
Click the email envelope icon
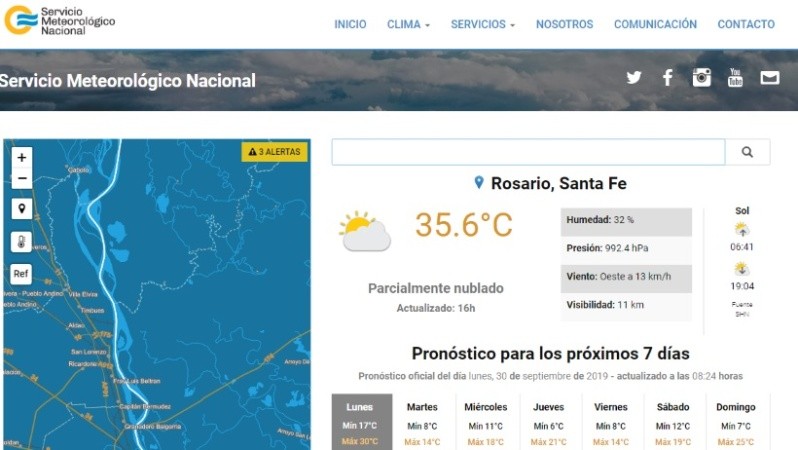(769, 78)
